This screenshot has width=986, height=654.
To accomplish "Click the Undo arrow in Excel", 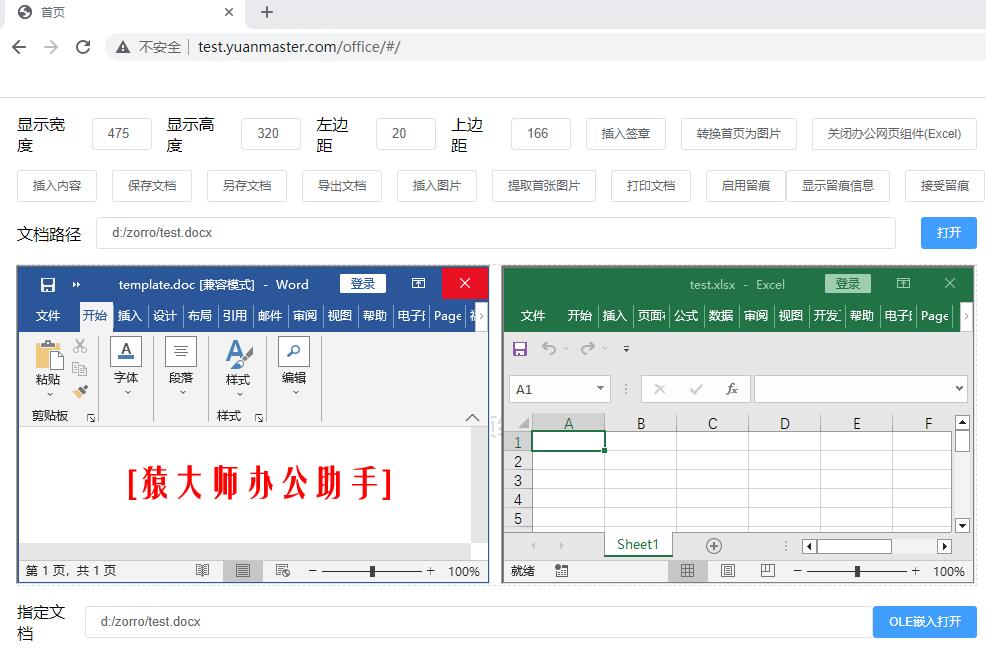I will coord(549,348).
